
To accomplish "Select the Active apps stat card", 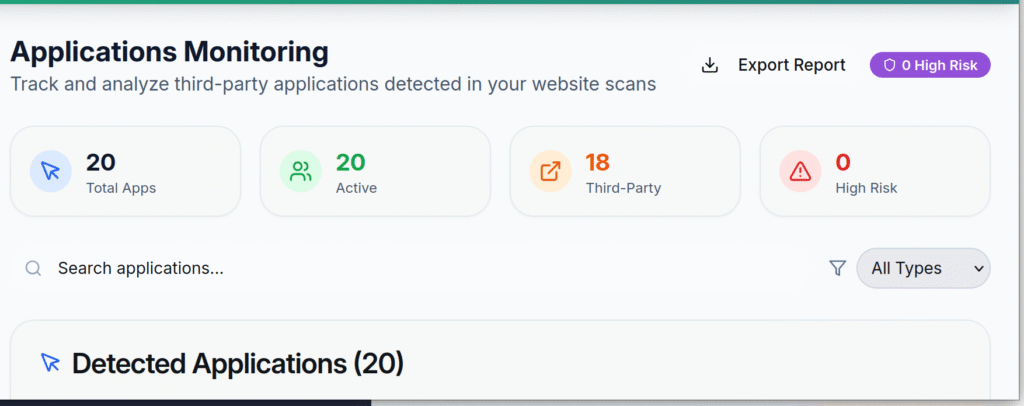I will pyautogui.click(x=375, y=171).
